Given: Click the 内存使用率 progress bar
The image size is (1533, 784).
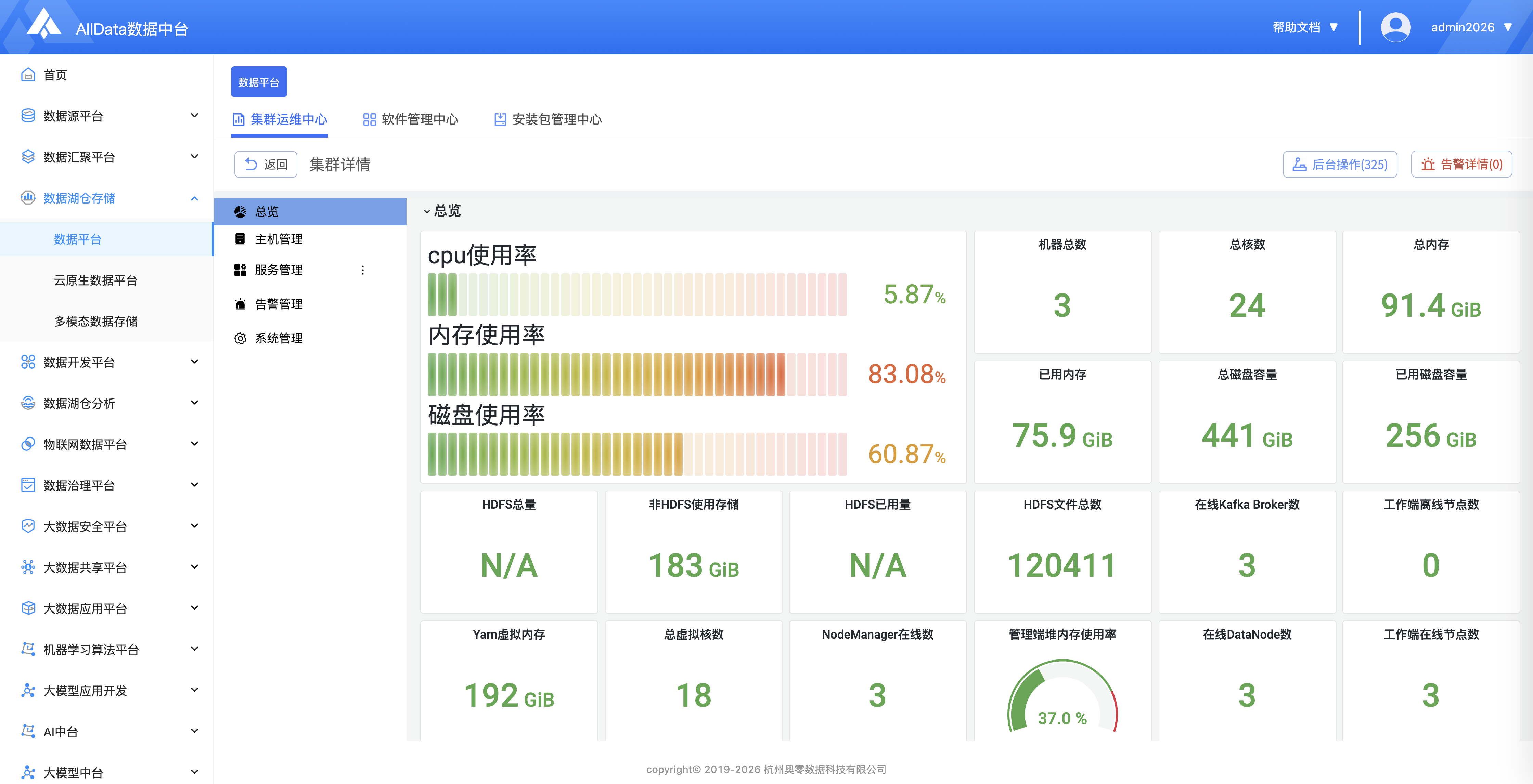Looking at the screenshot, I should pyautogui.click(x=637, y=375).
